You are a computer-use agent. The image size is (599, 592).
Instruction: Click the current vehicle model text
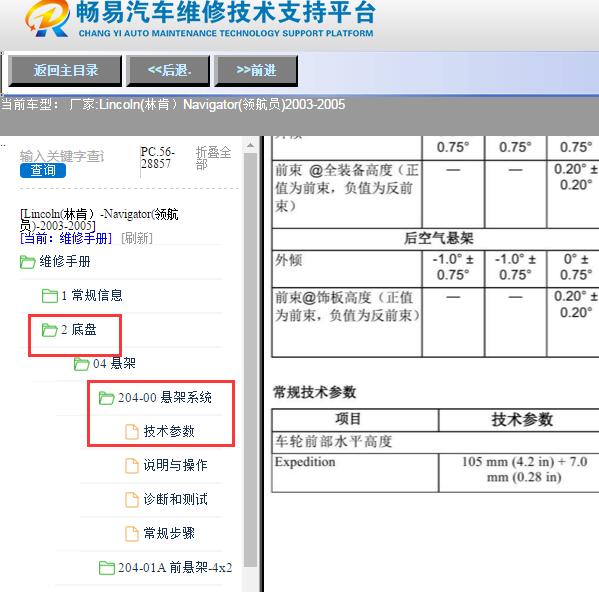(173, 105)
